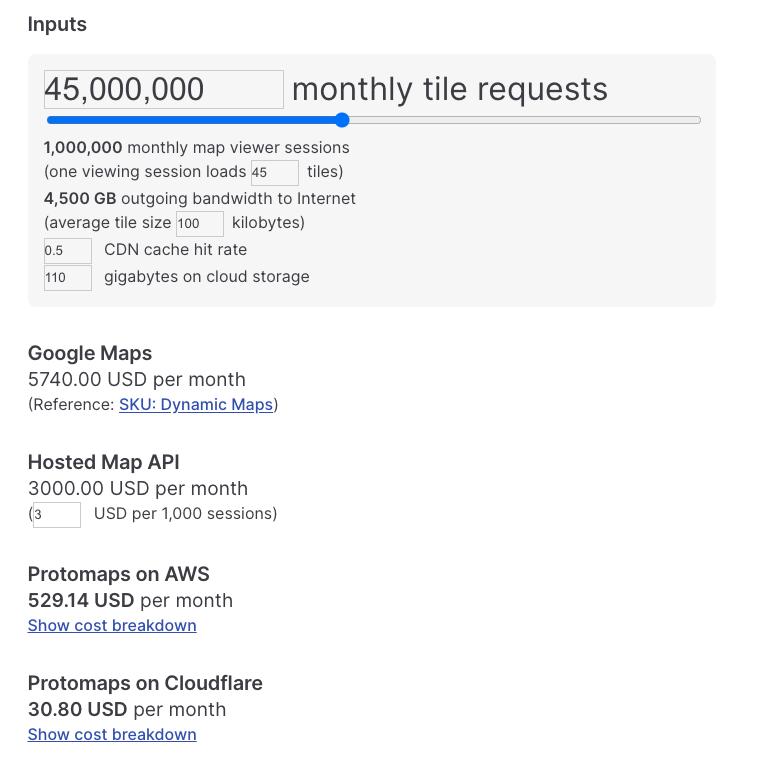The width and height of the screenshot is (758, 781).
Task: Click the CDN cache hit rate input
Action: click(68, 251)
